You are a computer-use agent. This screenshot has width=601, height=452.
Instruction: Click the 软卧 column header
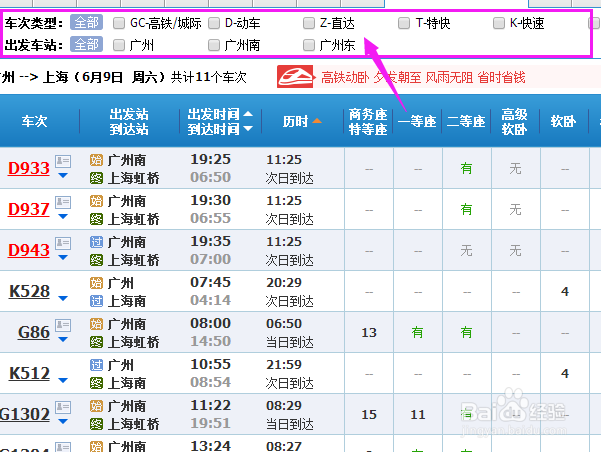(563, 122)
